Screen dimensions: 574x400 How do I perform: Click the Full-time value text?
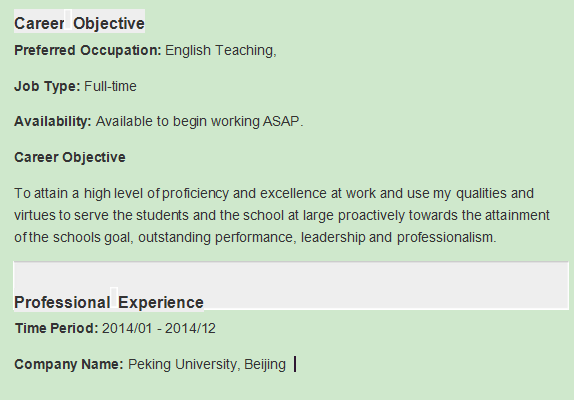(110, 86)
